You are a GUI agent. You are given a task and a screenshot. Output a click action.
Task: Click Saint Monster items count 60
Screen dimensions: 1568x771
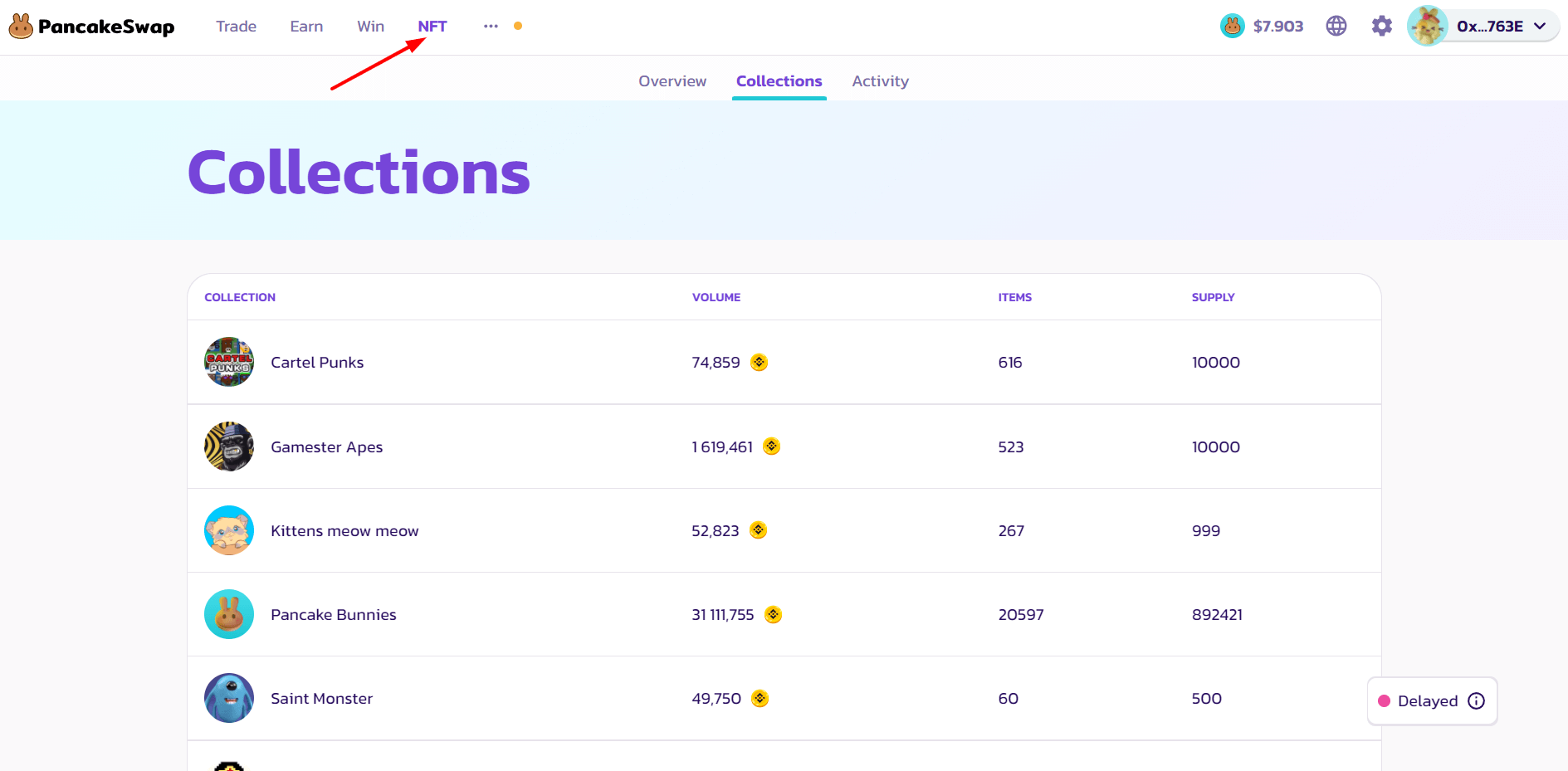pyautogui.click(x=1009, y=699)
